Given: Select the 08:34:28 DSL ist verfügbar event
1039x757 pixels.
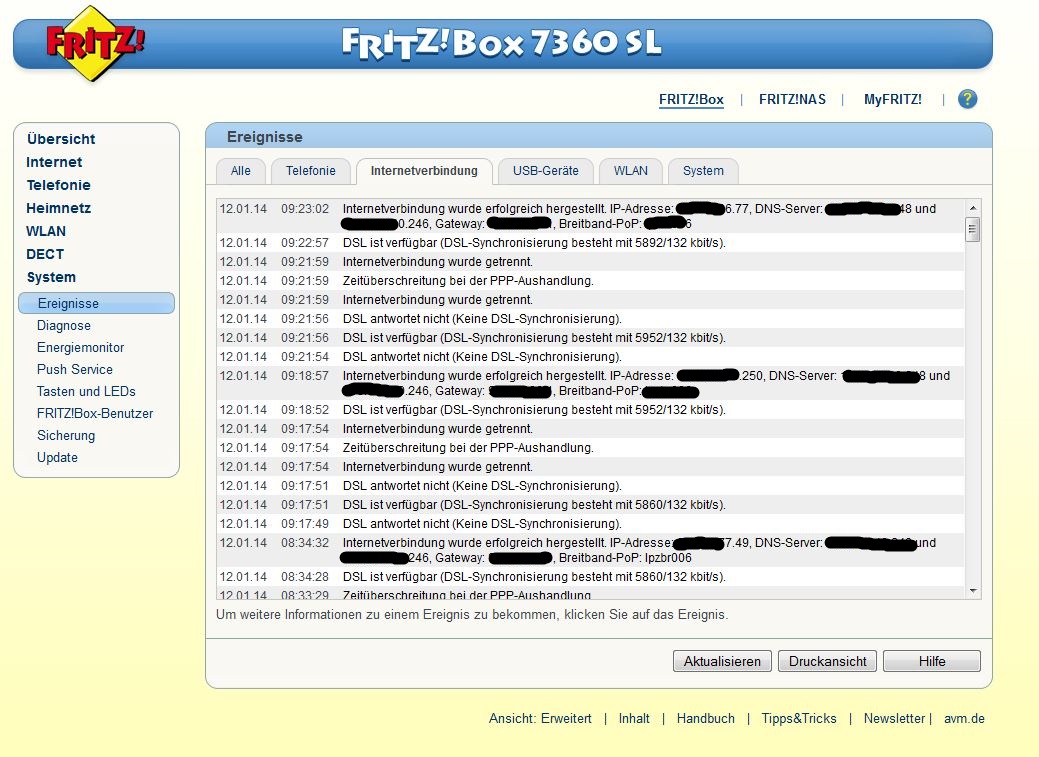Looking at the screenshot, I should (x=591, y=577).
